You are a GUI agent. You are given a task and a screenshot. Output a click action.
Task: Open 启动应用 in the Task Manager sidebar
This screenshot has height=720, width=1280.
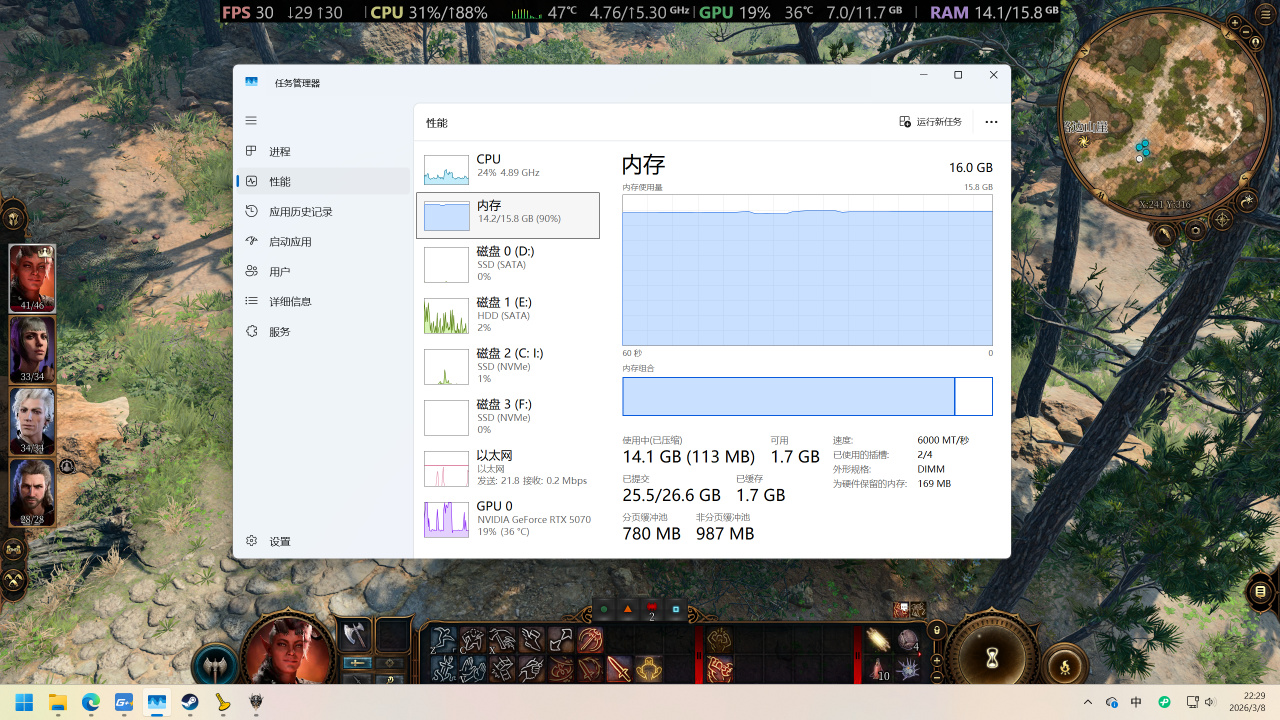(323, 241)
